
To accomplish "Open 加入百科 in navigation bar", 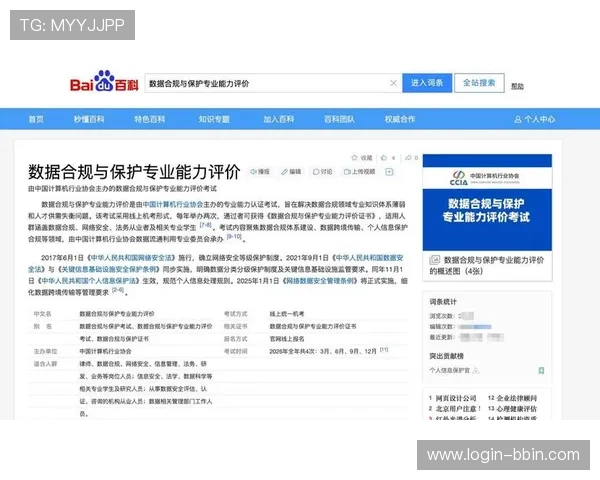I will (279, 119).
